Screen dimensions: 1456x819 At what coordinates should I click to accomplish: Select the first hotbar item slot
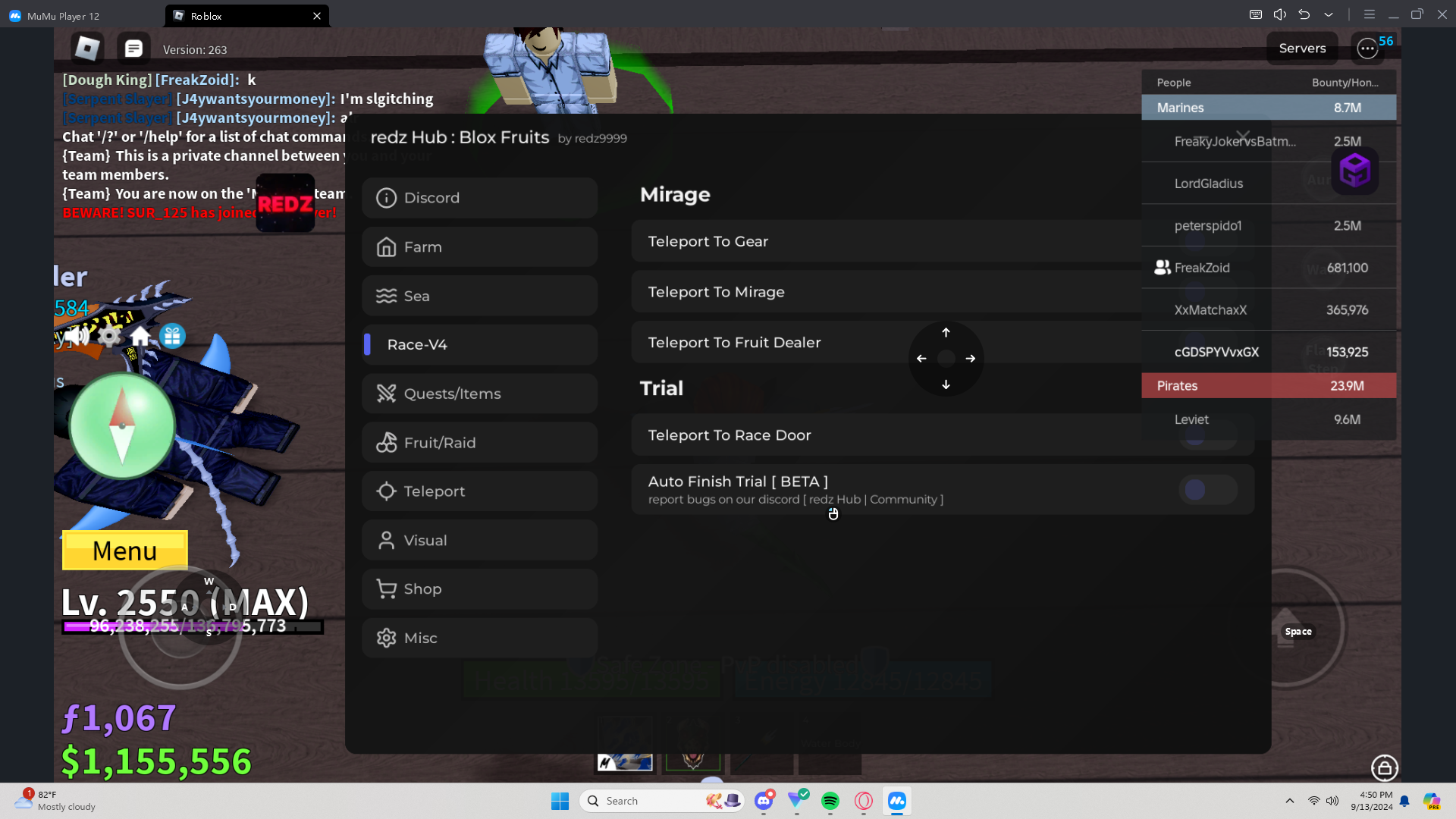coord(625,745)
